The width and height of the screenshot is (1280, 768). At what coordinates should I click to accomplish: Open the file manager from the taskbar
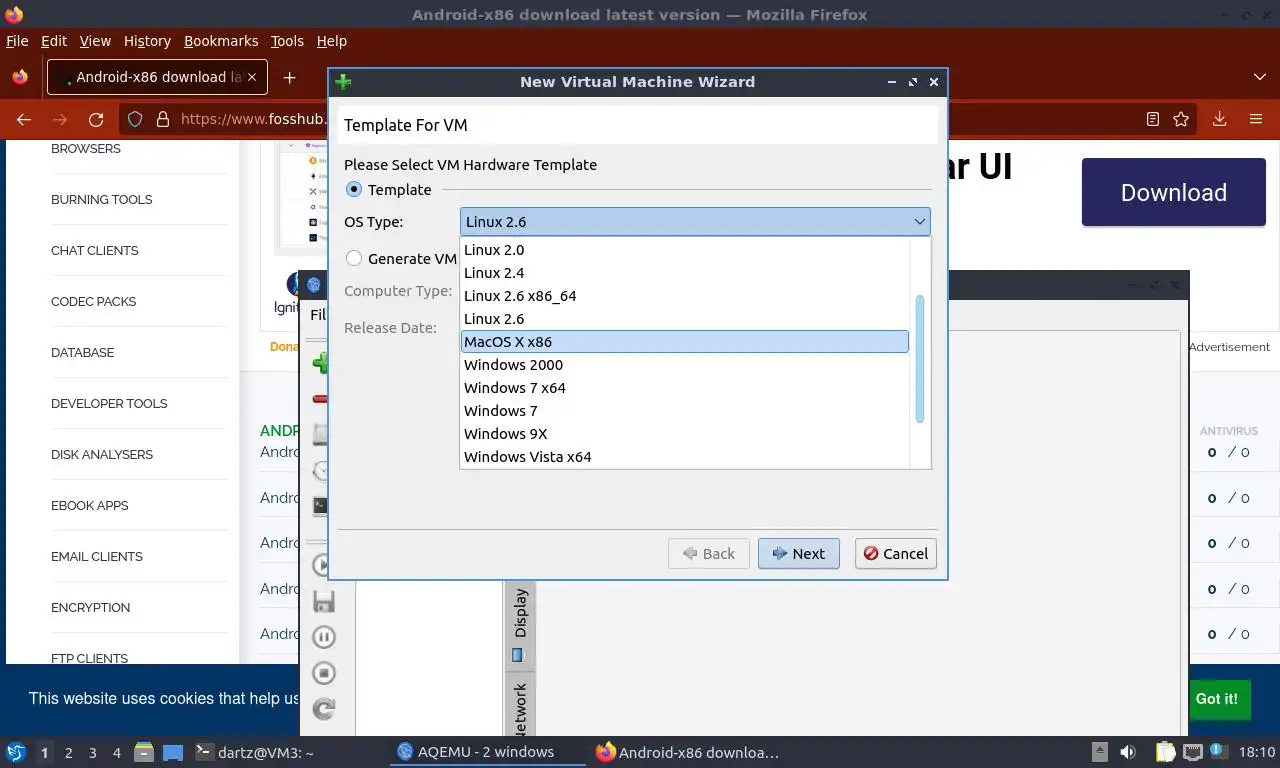tap(144, 752)
